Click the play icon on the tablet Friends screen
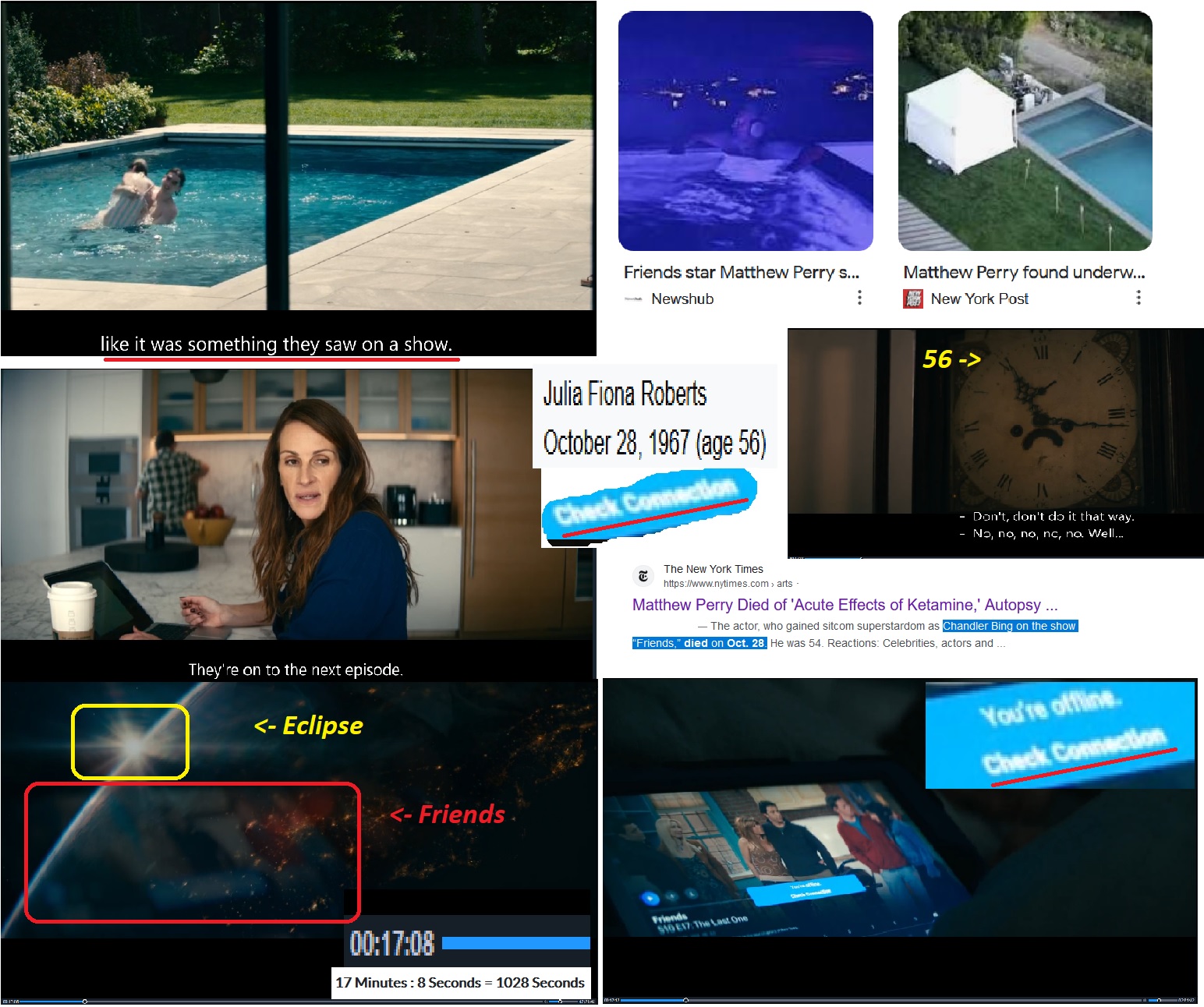The height and width of the screenshot is (1007, 1204). pos(650,898)
